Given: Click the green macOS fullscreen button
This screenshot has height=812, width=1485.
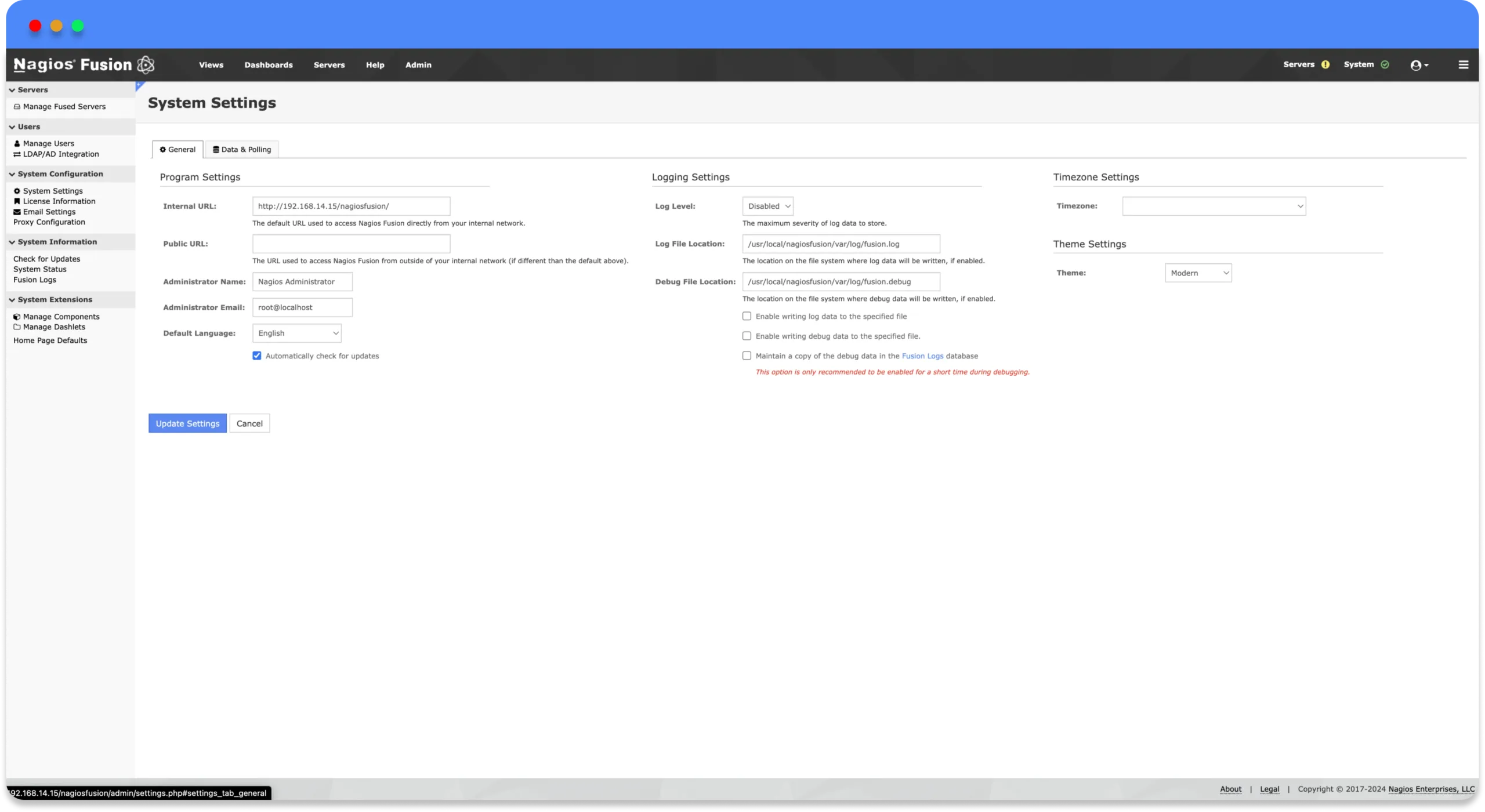Looking at the screenshot, I should 78,26.
